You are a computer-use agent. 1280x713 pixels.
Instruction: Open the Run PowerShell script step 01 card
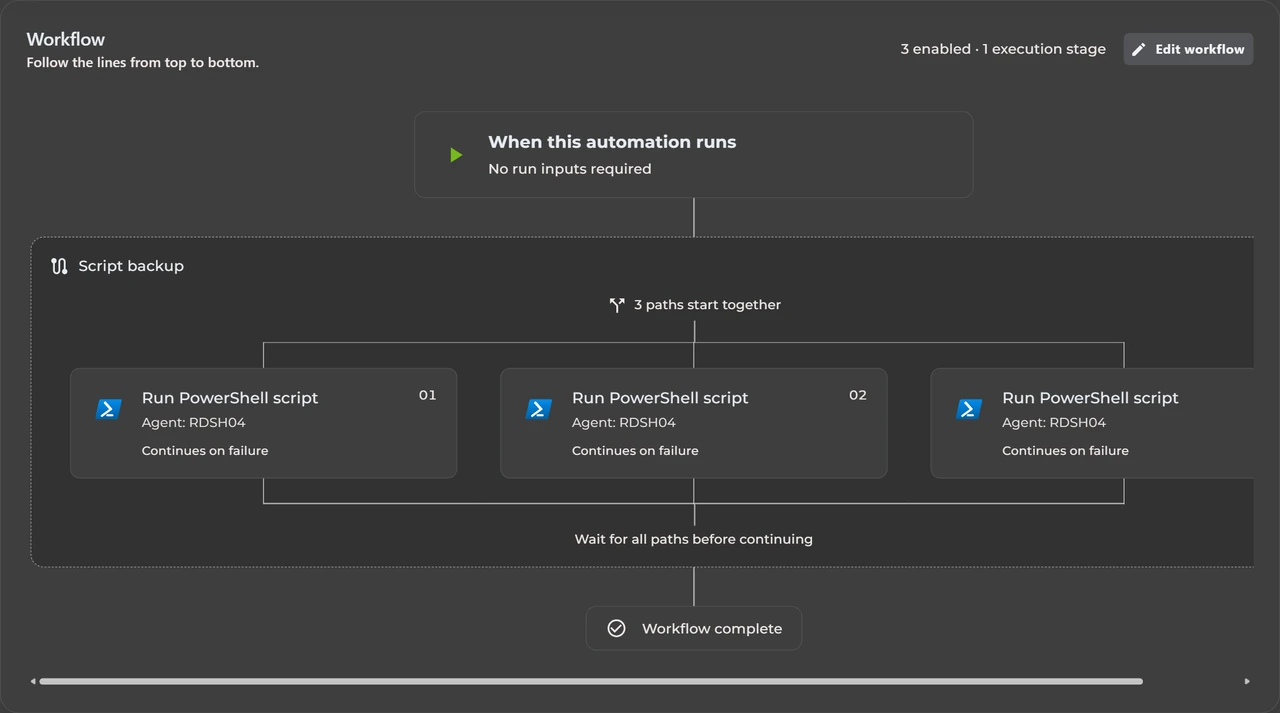[263, 423]
